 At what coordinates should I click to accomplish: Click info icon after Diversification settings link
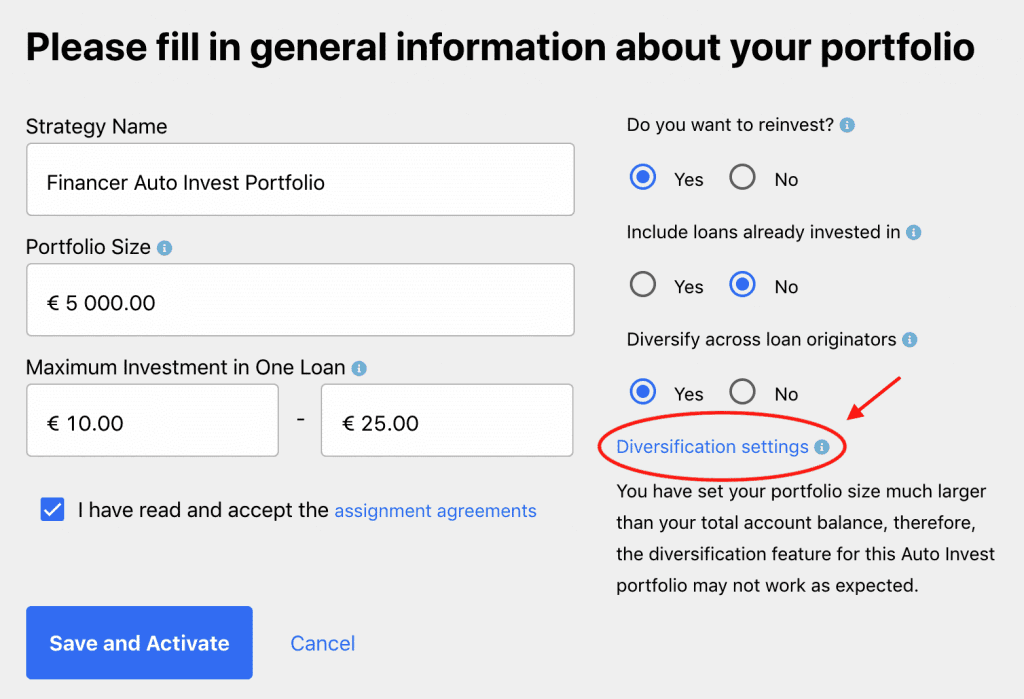pyautogui.click(x=821, y=447)
